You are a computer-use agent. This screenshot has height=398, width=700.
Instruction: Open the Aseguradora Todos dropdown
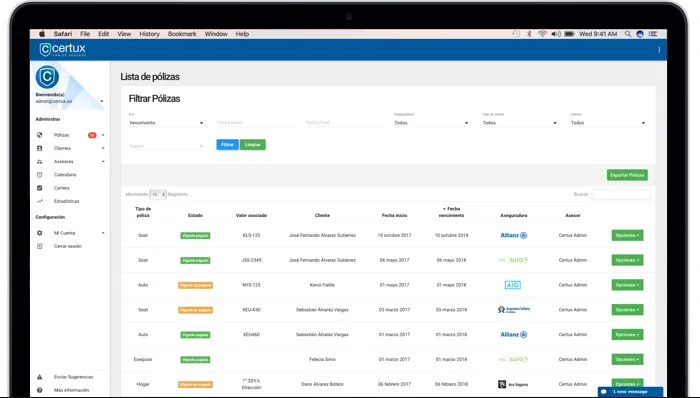[431, 123]
